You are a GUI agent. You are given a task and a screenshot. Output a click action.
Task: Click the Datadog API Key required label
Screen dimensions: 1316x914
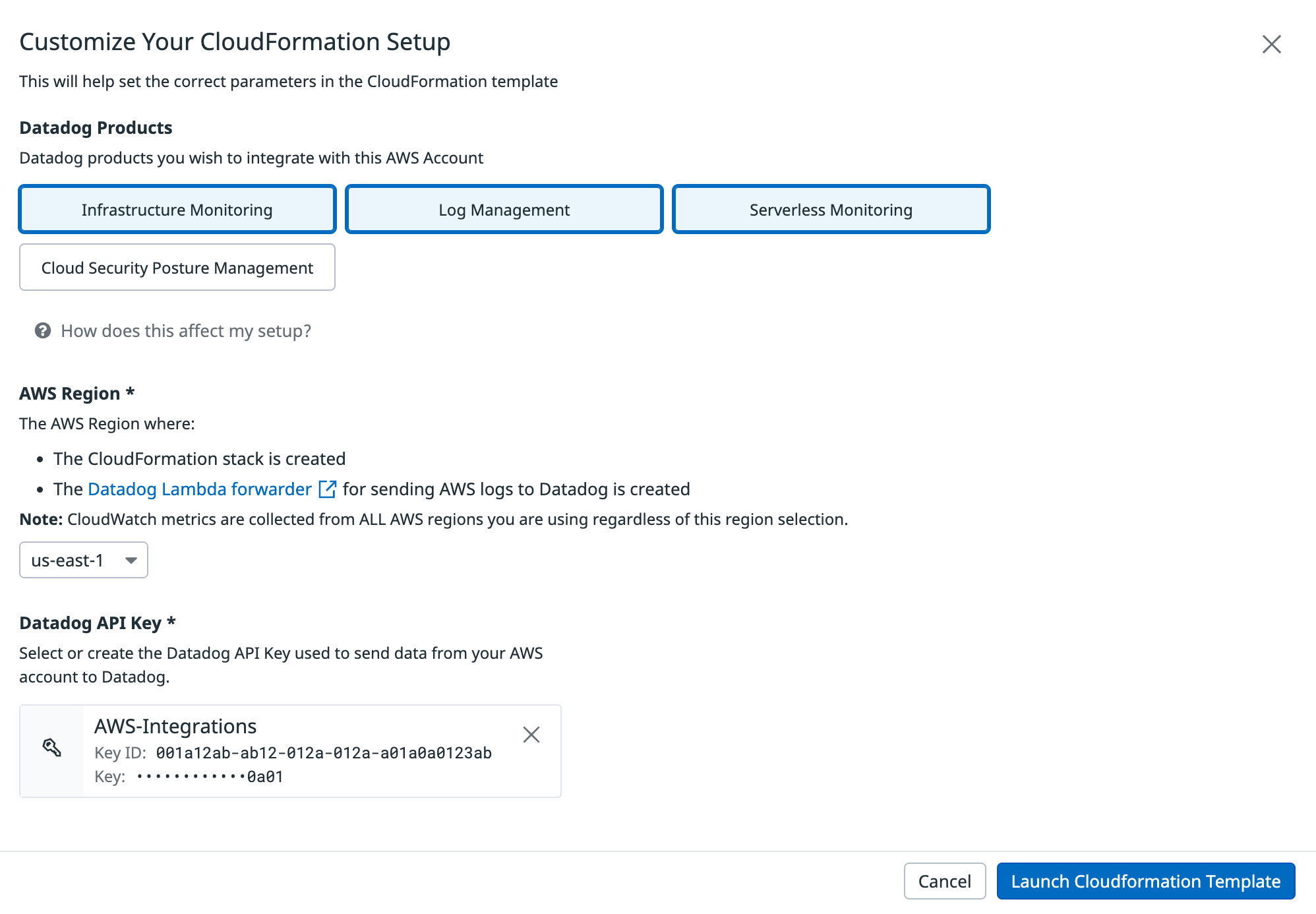[x=96, y=622]
